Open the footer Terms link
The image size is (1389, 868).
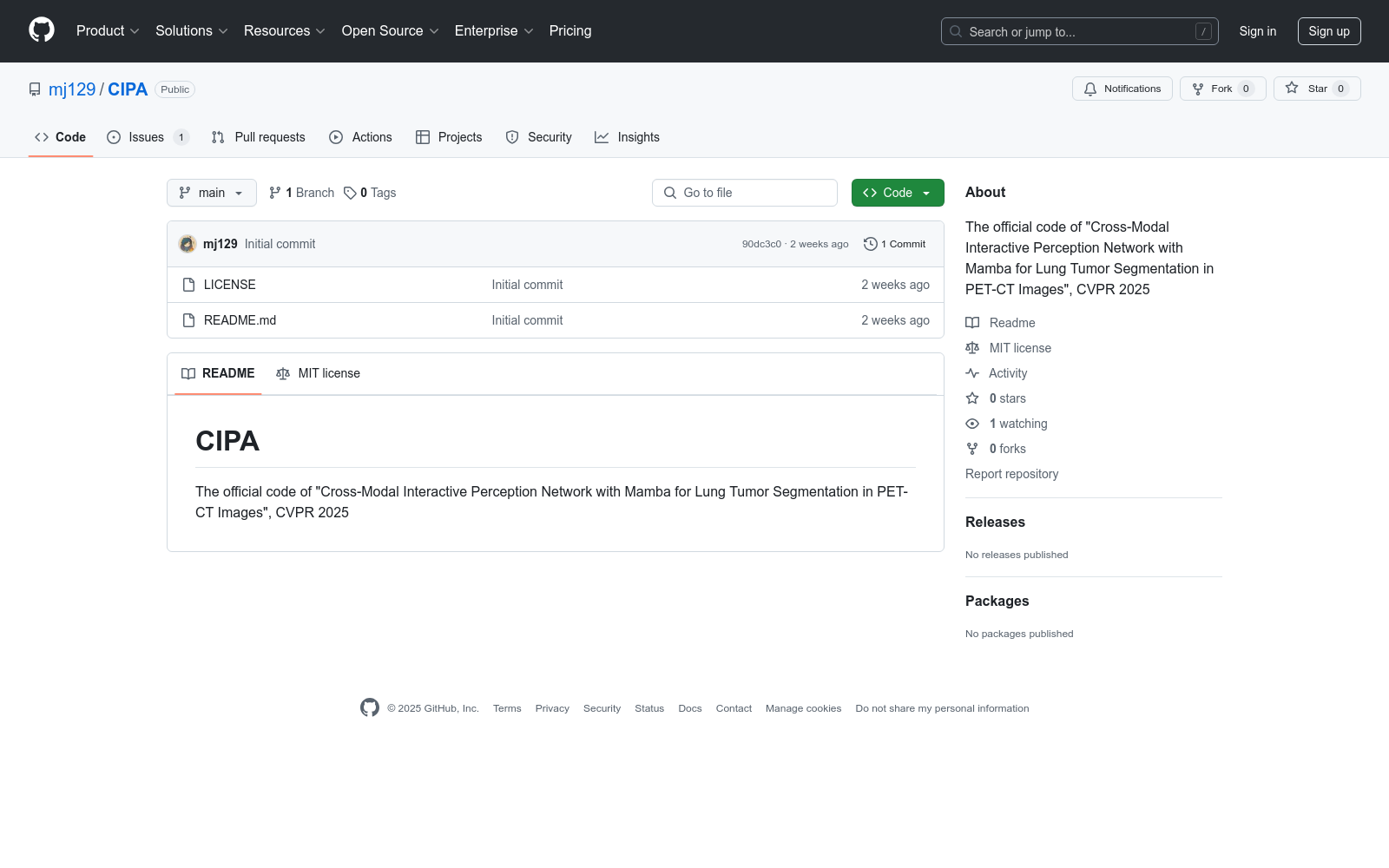pos(507,708)
